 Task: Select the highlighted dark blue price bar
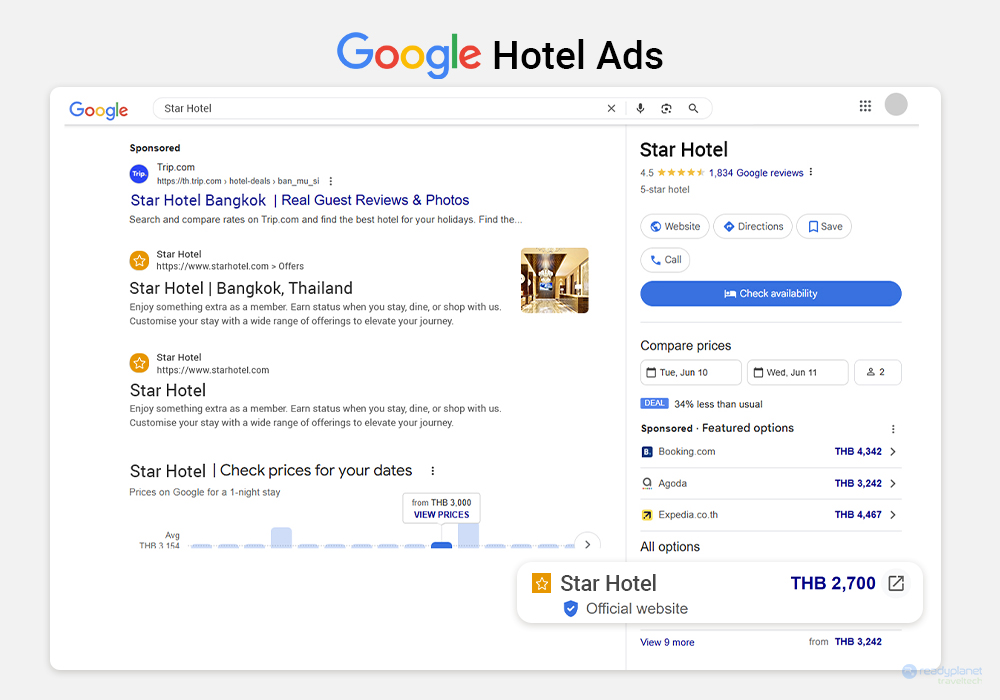[x=441, y=545]
